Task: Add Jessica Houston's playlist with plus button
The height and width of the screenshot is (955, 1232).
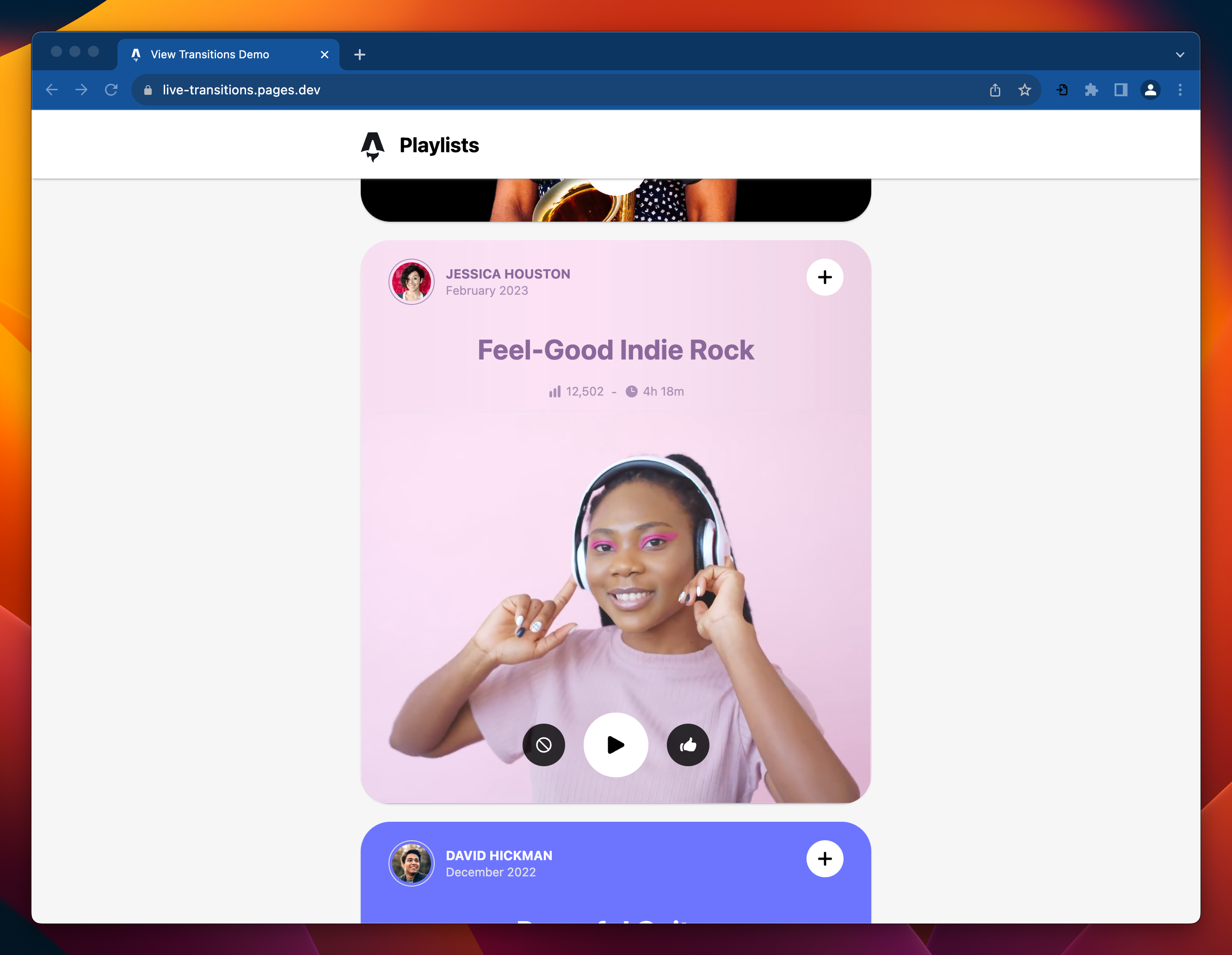Action: pyautogui.click(x=824, y=277)
